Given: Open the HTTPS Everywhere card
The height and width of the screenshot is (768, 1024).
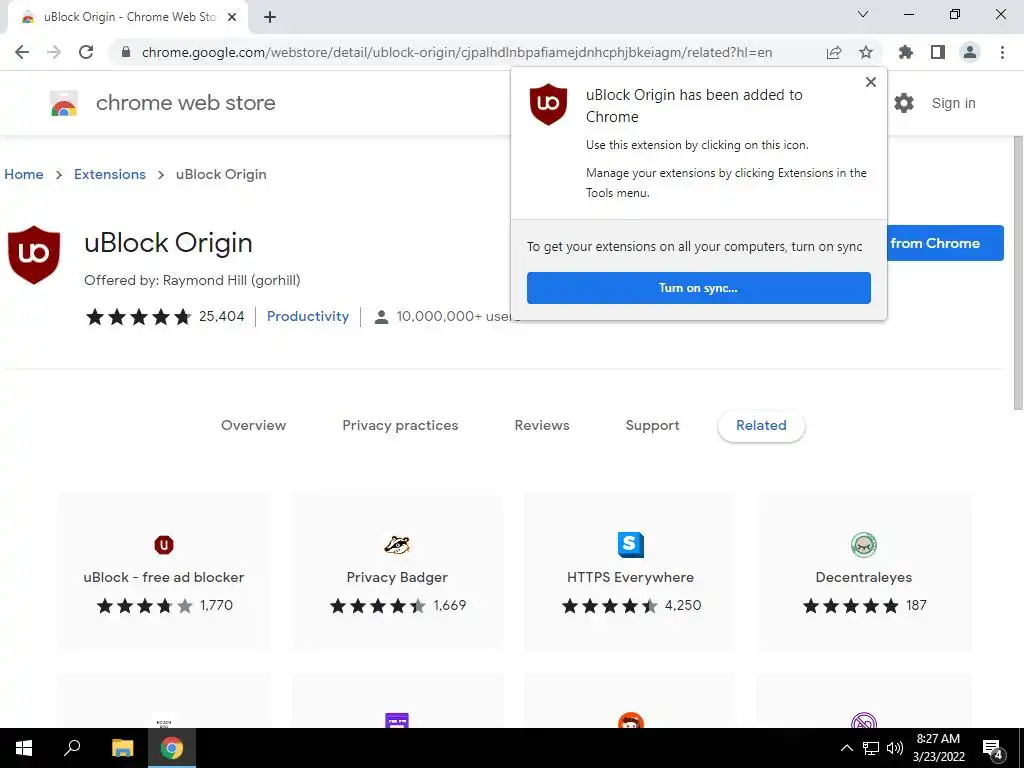Looking at the screenshot, I should (630, 572).
